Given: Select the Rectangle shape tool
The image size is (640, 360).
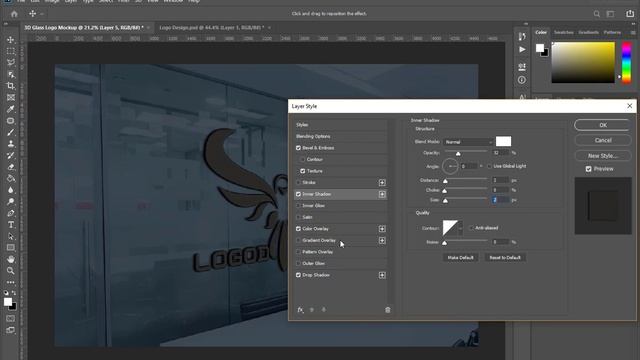Looking at the screenshot, I should (11, 248).
